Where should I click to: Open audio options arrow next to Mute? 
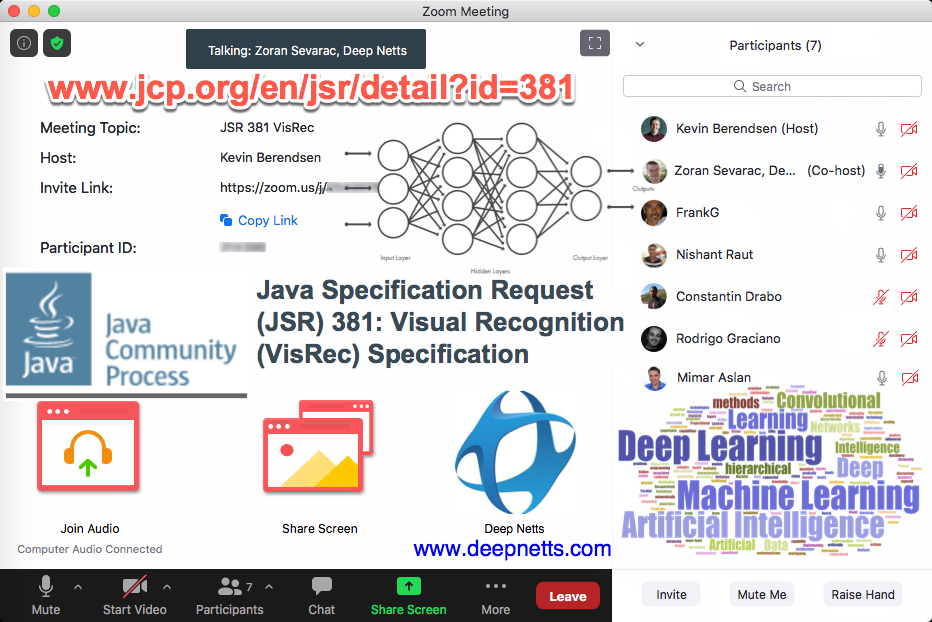click(x=78, y=587)
